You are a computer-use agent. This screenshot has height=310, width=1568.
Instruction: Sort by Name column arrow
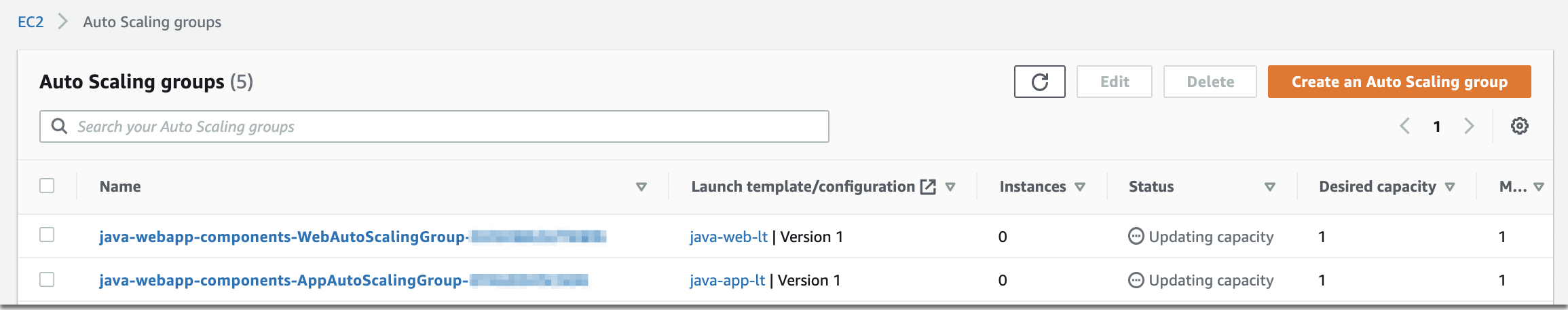click(641, 187)
